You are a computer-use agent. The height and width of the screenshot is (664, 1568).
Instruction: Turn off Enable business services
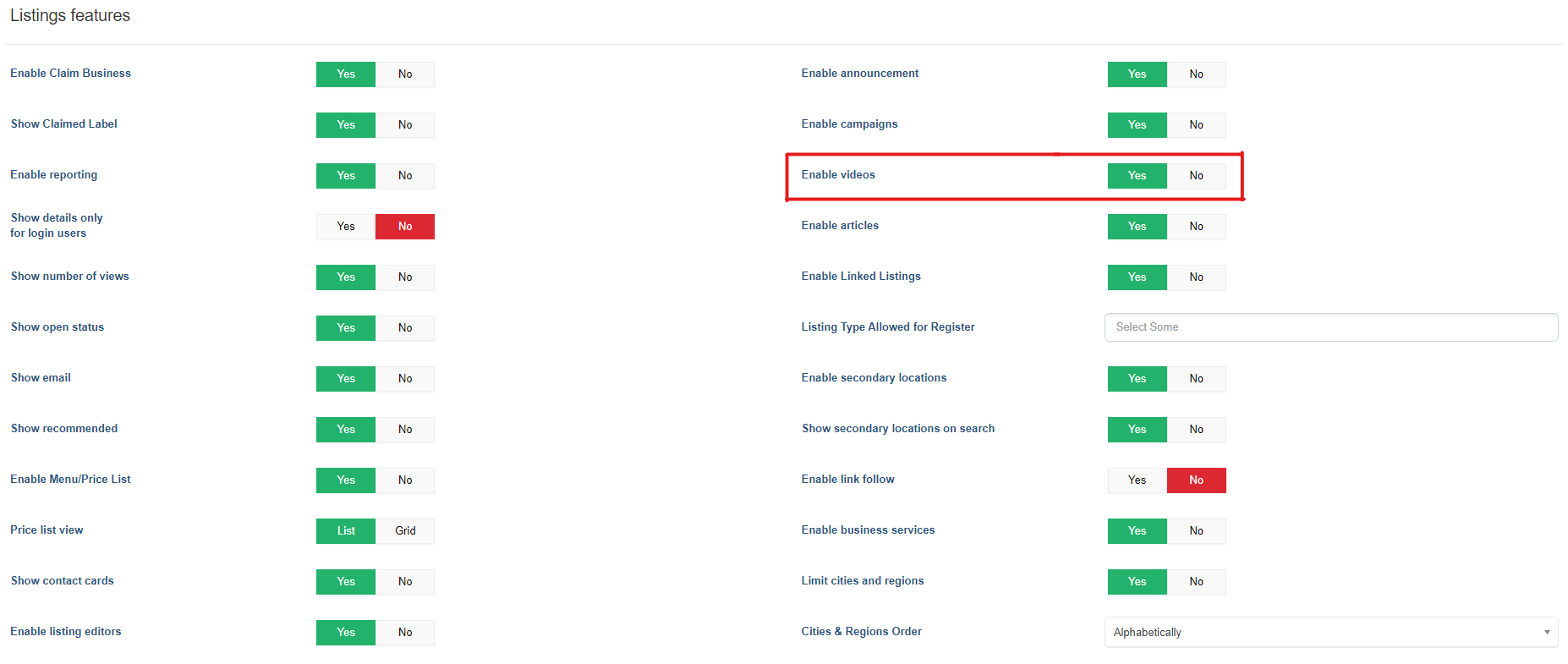[1197, 531]
